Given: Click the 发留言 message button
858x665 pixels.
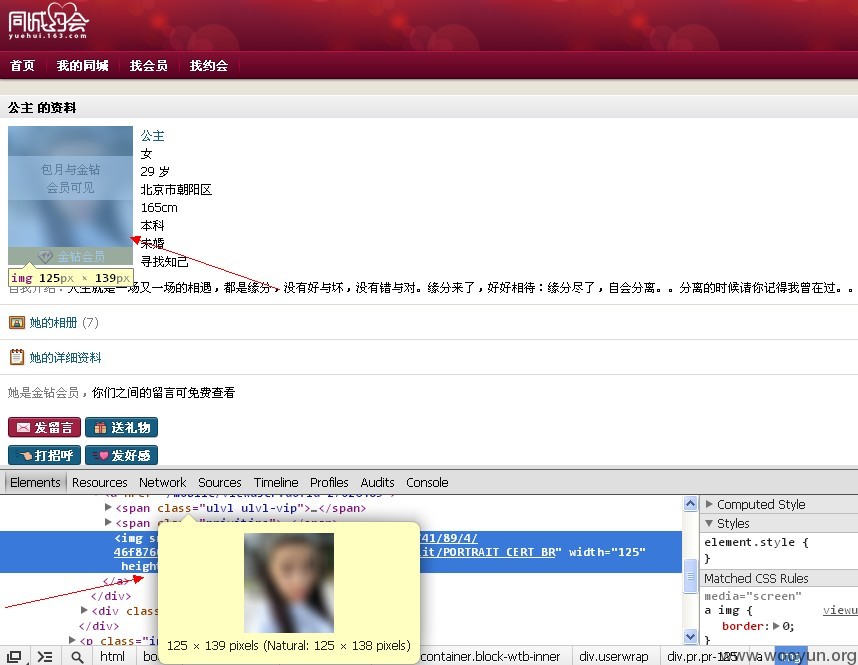Looking at the screenshot, I should pos(44,427).
